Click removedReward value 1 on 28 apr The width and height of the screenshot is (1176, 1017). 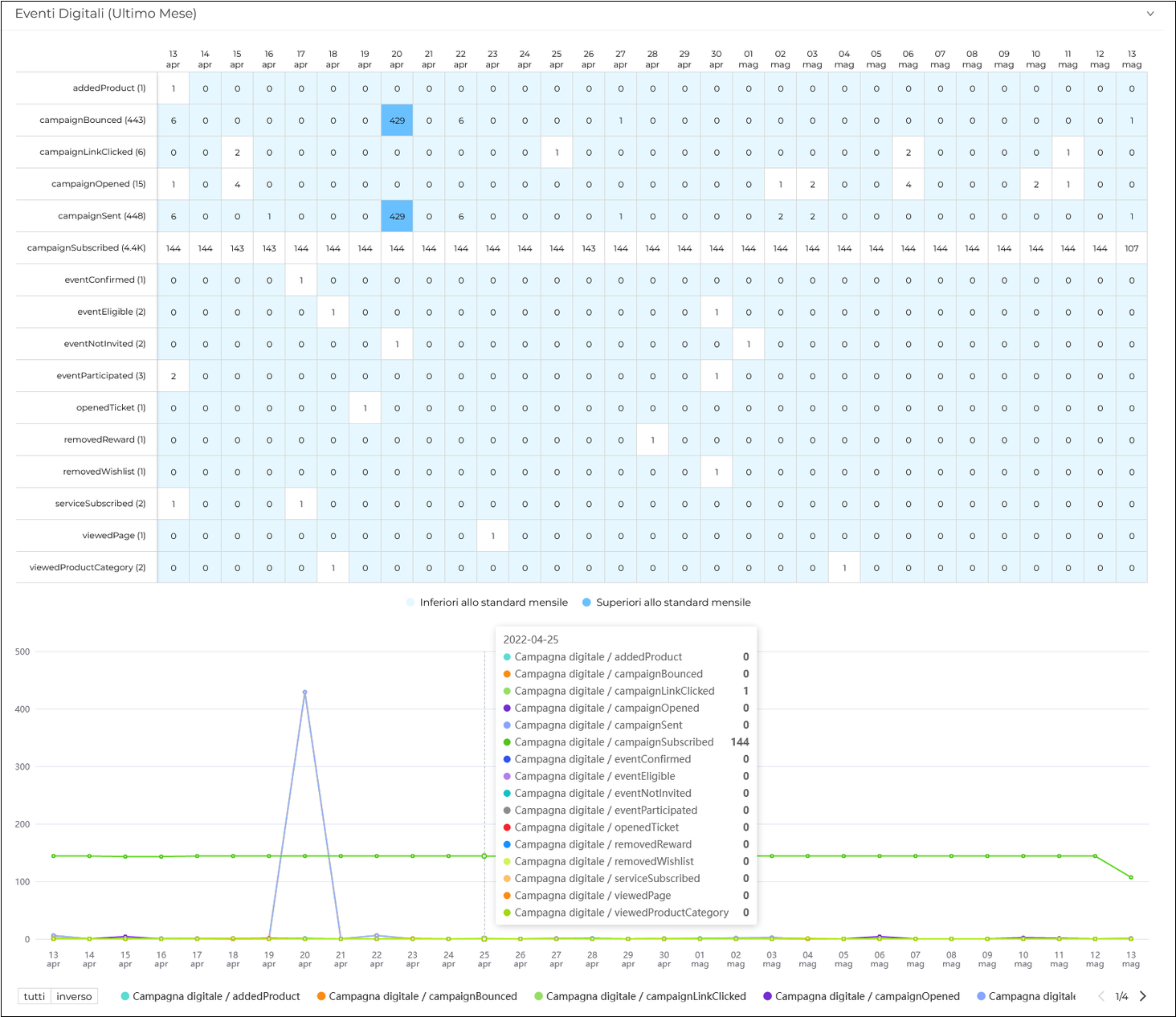coord(652,439)
